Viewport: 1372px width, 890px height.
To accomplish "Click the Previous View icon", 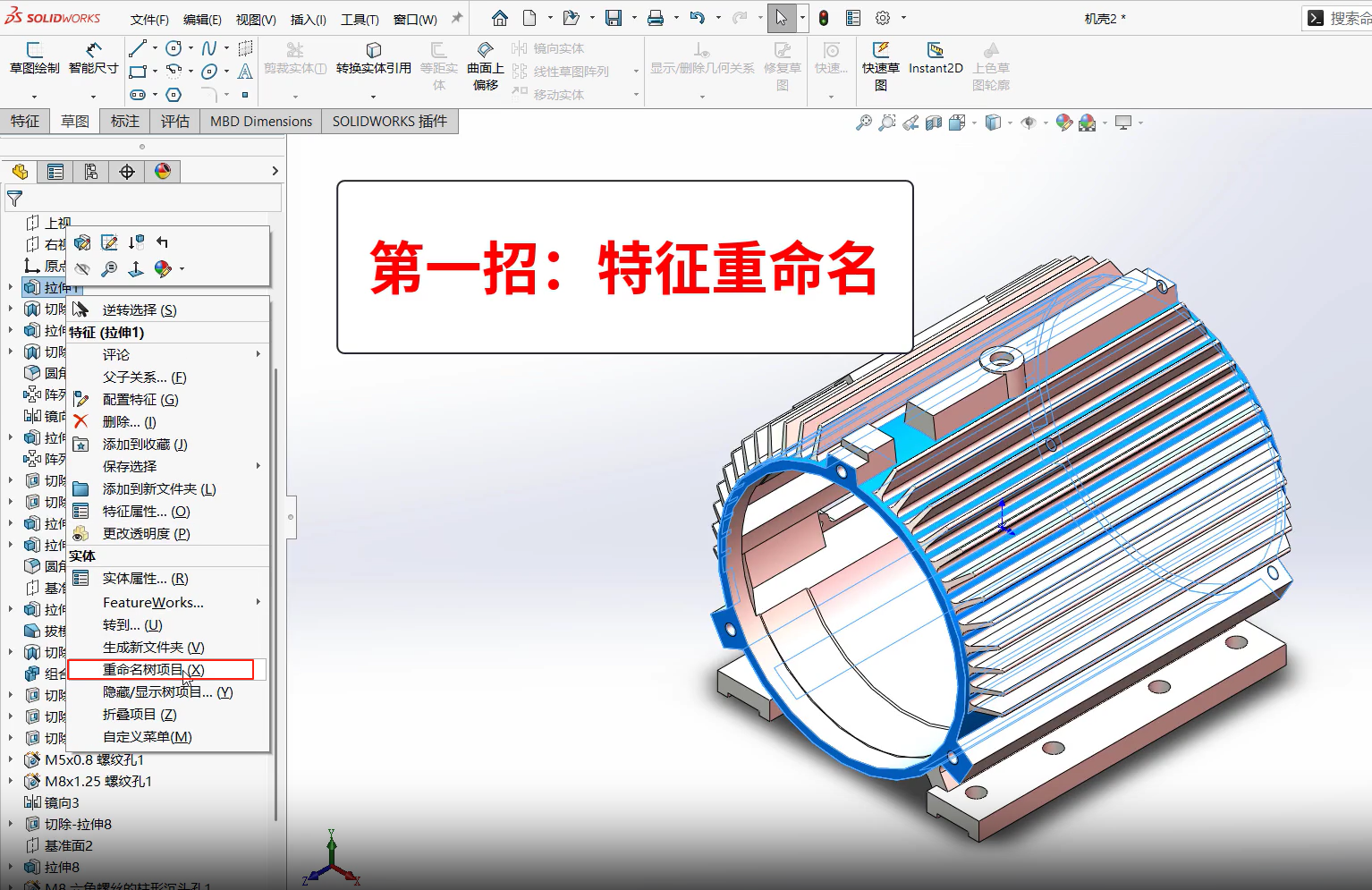I will pyautogui.click(x=910, y=123).
